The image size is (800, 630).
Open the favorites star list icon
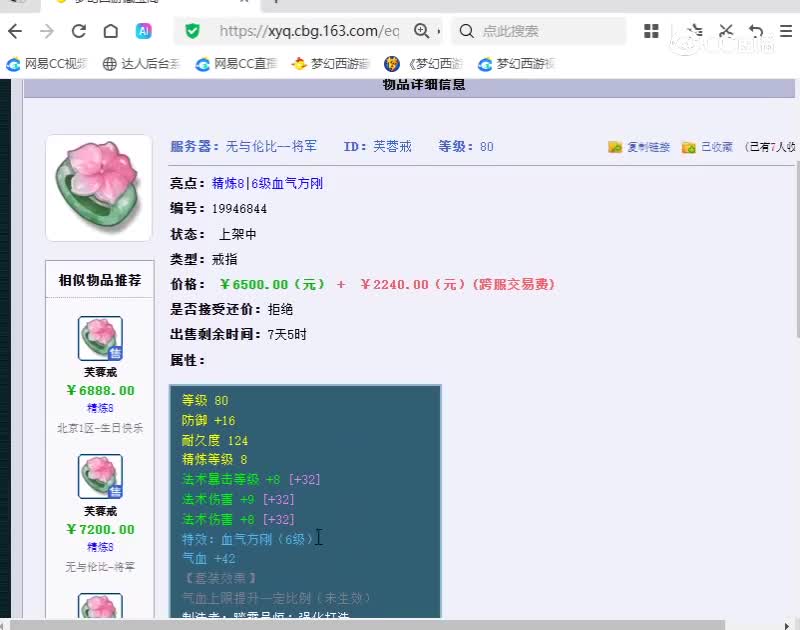pyautogui.click(x=694, y=31)
